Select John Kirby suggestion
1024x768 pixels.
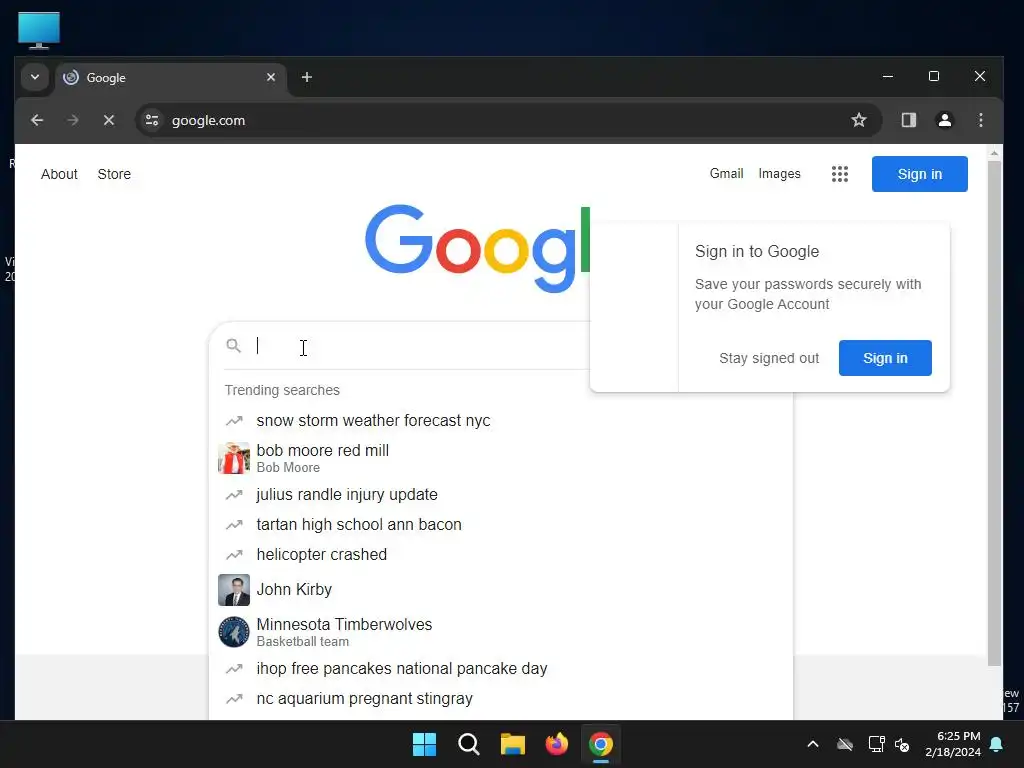pos(501,590)
